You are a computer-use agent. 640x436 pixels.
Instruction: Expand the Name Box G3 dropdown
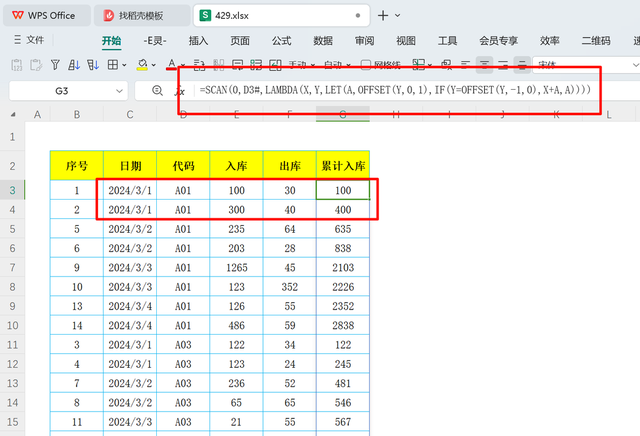click(x=119, y=91)
